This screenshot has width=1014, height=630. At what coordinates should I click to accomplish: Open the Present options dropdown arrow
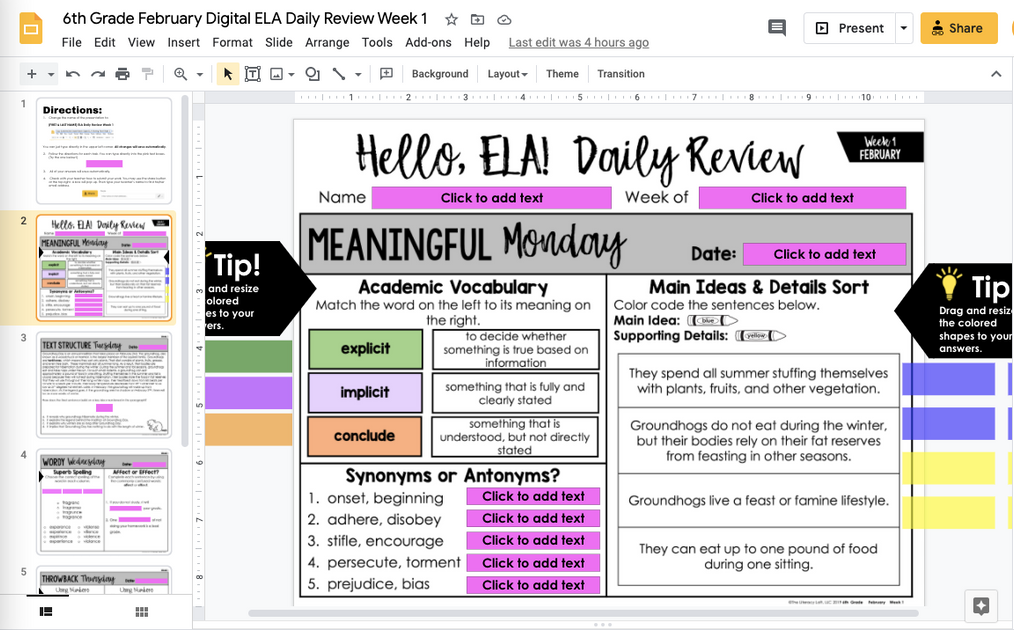[903, 28]
